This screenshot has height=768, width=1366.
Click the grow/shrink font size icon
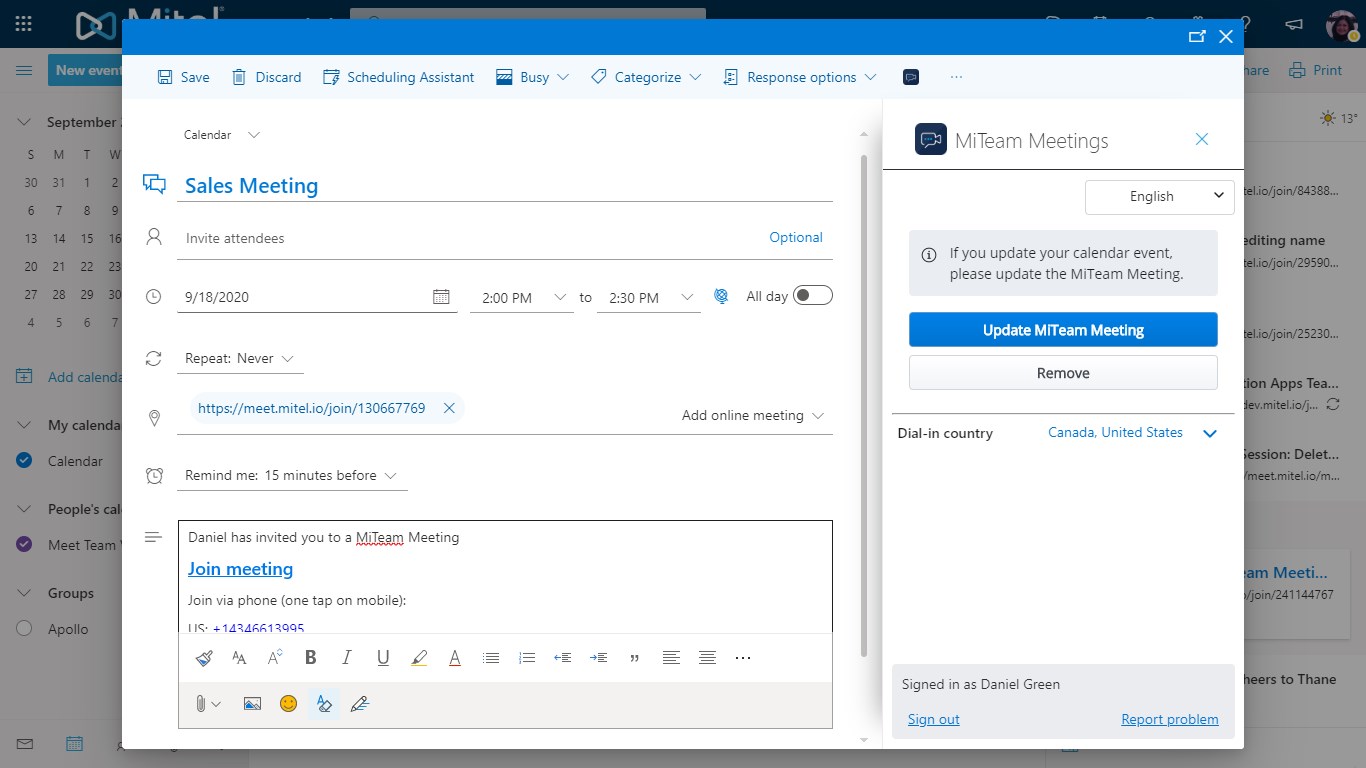(x=275, y=658)
